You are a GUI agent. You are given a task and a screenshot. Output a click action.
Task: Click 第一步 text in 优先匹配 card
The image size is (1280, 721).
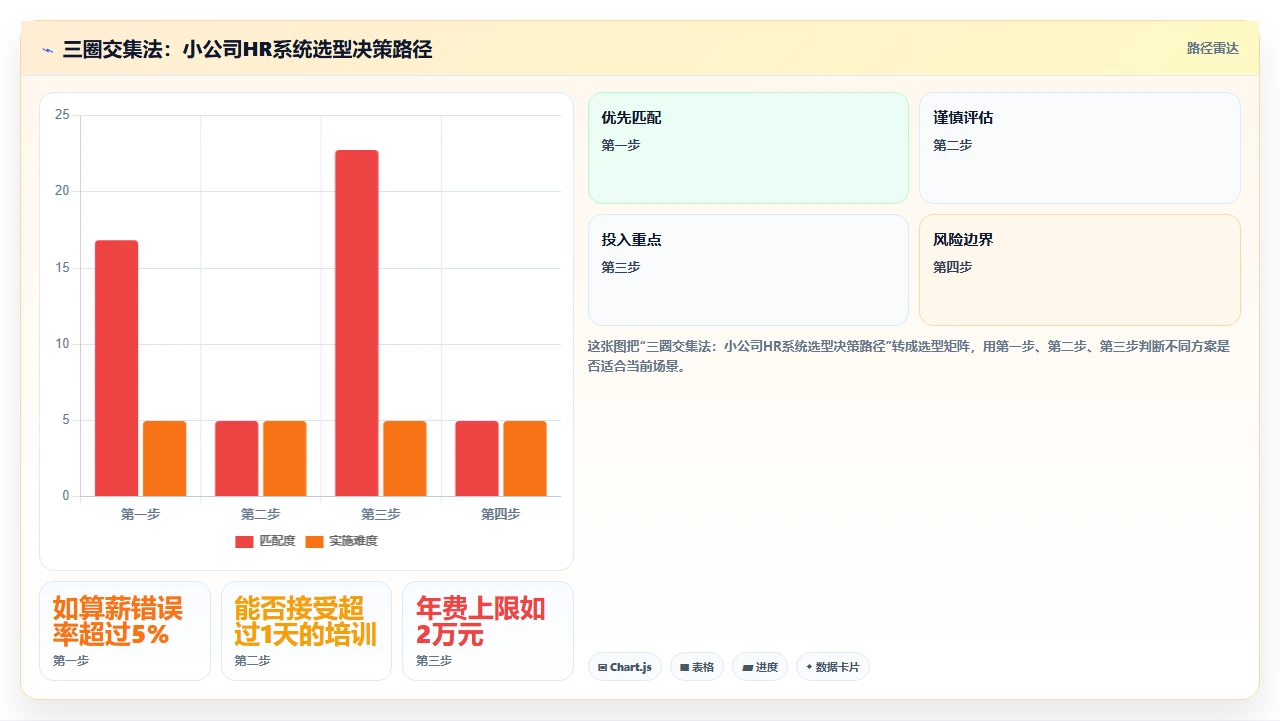[620, 145]
